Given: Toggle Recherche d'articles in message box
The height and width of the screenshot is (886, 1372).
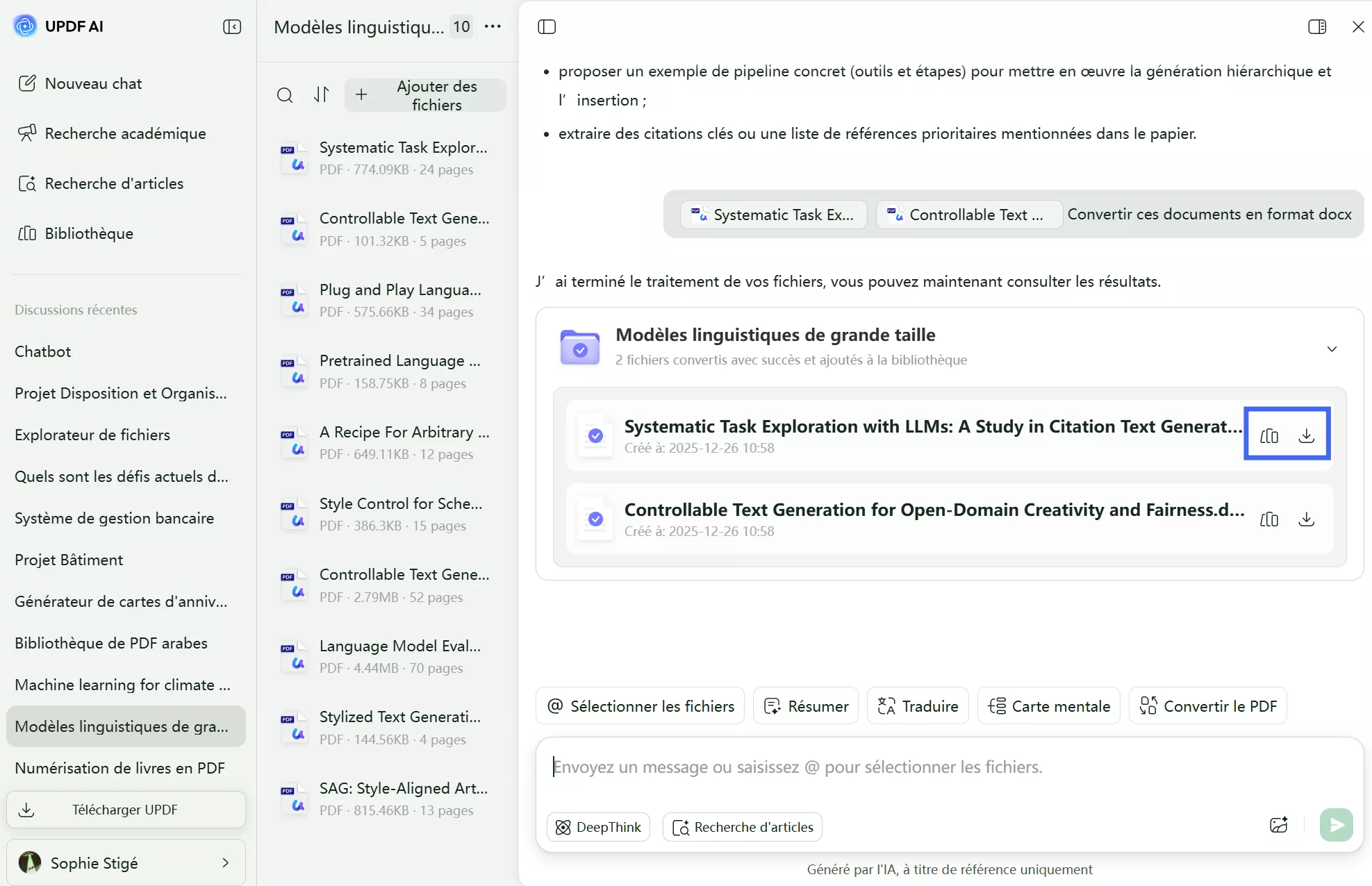Looking at the screenshot, I should coord(742,827).
